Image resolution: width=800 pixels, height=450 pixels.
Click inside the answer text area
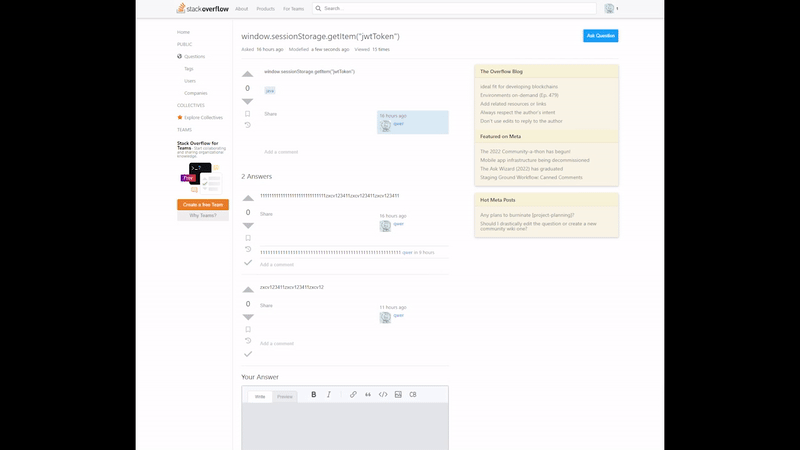coord(345,426)
